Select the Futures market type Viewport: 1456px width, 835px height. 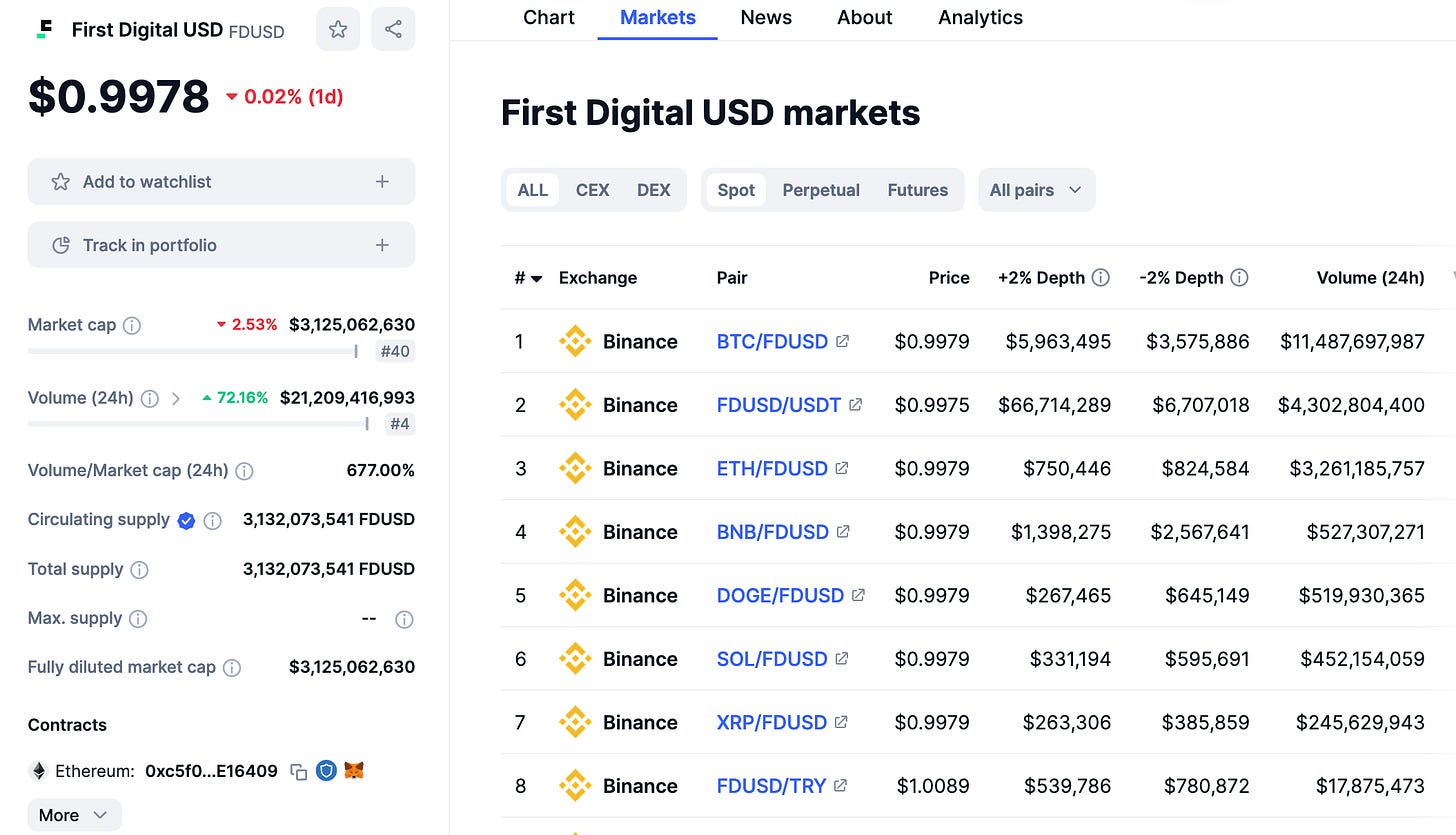pyautogui.click(x=918, y=190)
